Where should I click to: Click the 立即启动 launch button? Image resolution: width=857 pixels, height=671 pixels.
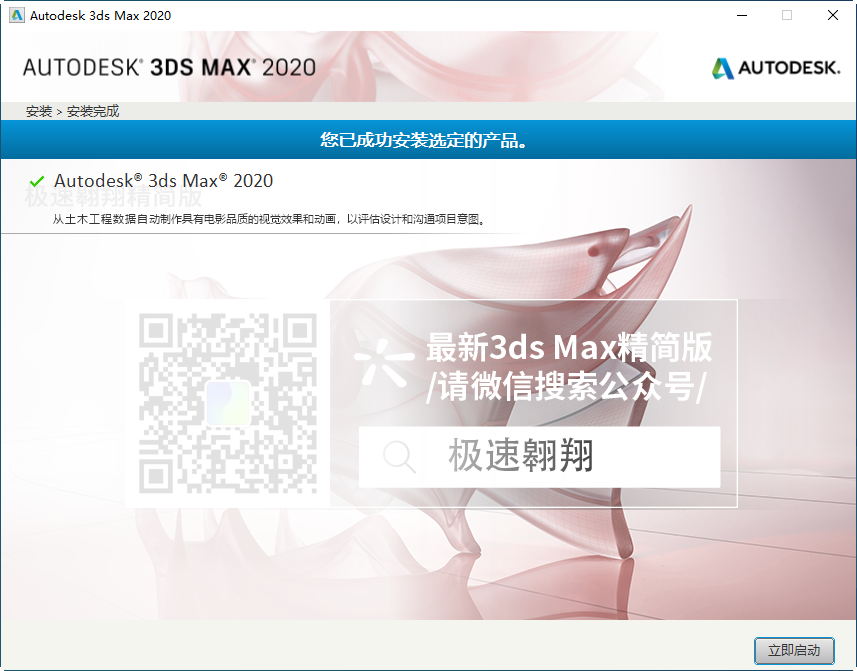click(794, 650)
